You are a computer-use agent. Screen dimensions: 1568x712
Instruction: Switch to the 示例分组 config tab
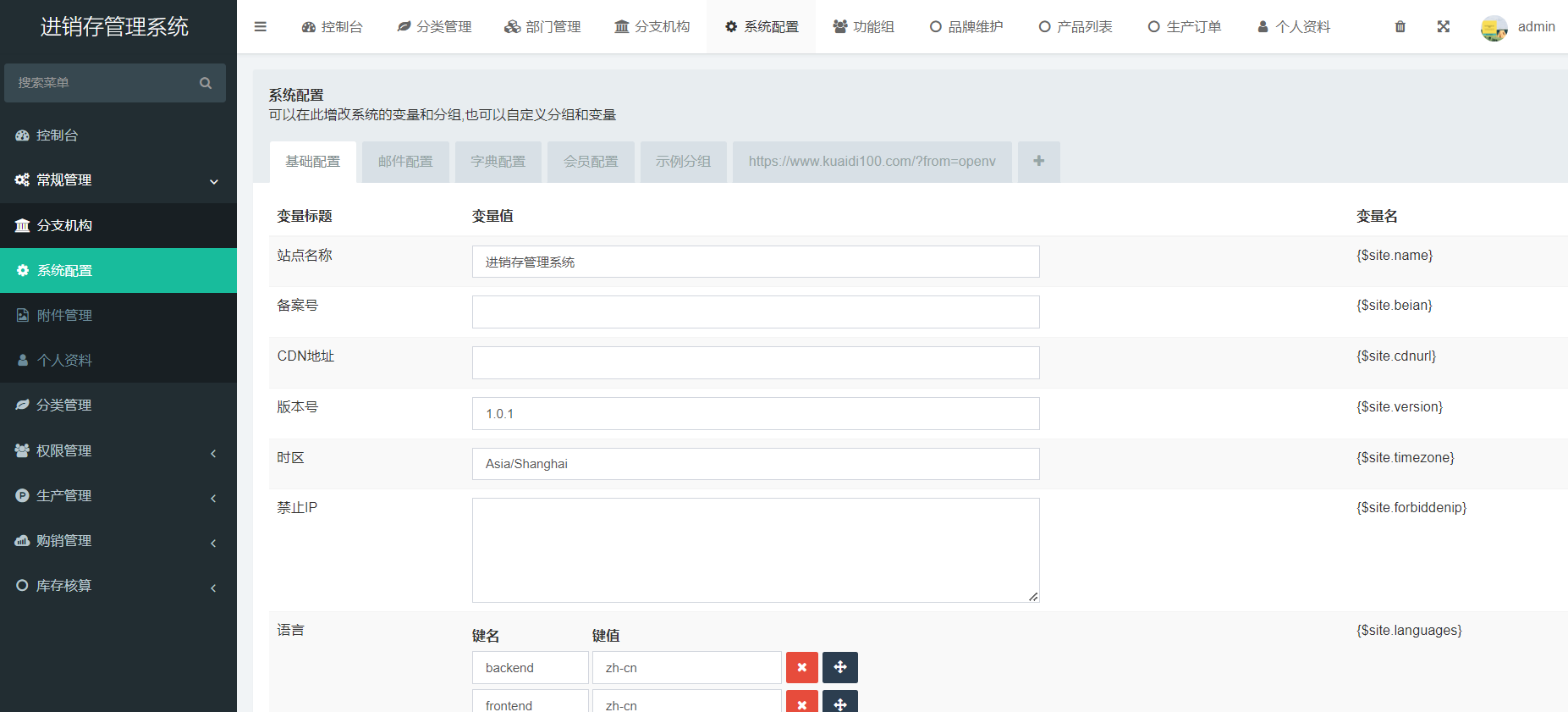tap(684, 162)
